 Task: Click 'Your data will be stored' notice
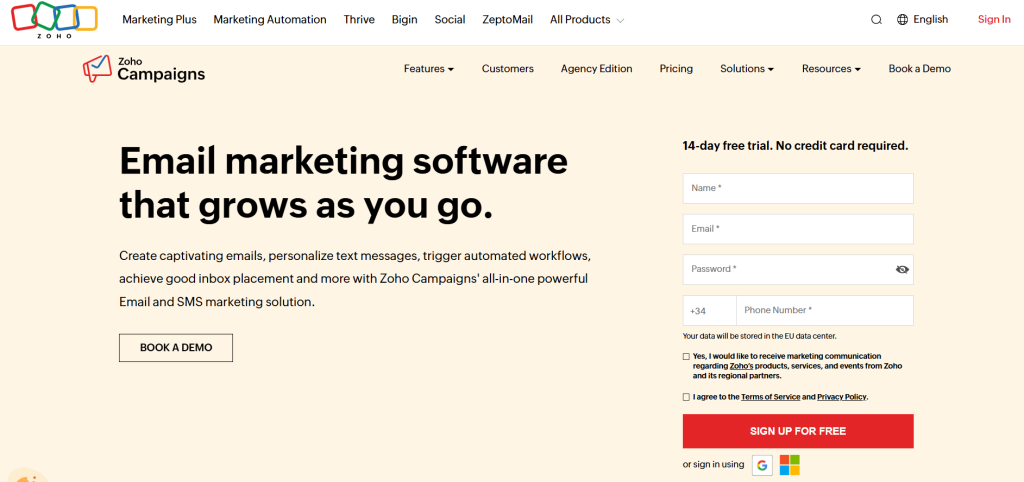760,336
